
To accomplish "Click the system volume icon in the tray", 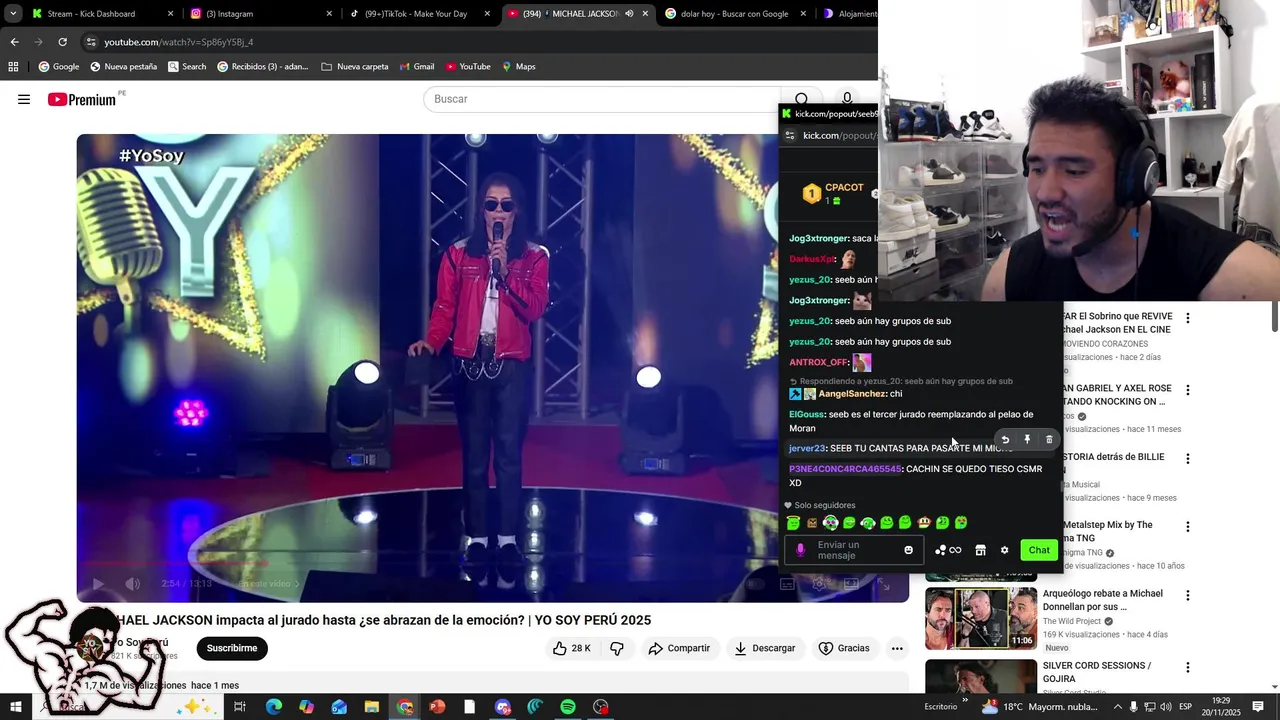I will coord(1166,707).
